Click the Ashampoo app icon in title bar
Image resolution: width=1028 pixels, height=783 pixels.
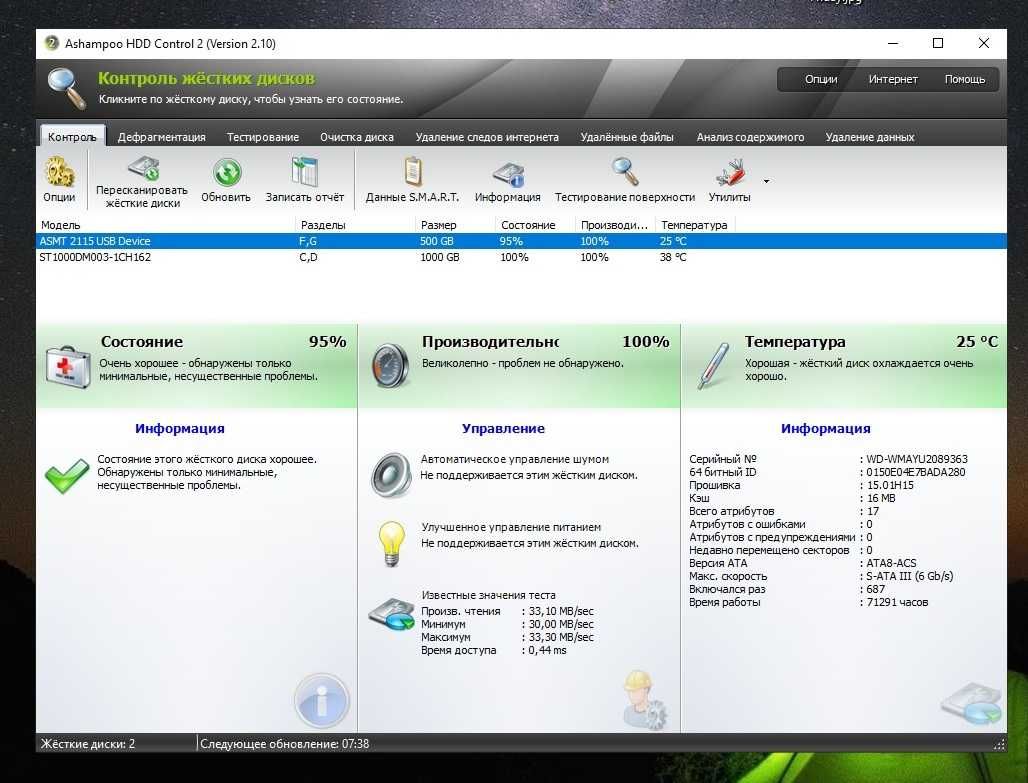(51, 43)
